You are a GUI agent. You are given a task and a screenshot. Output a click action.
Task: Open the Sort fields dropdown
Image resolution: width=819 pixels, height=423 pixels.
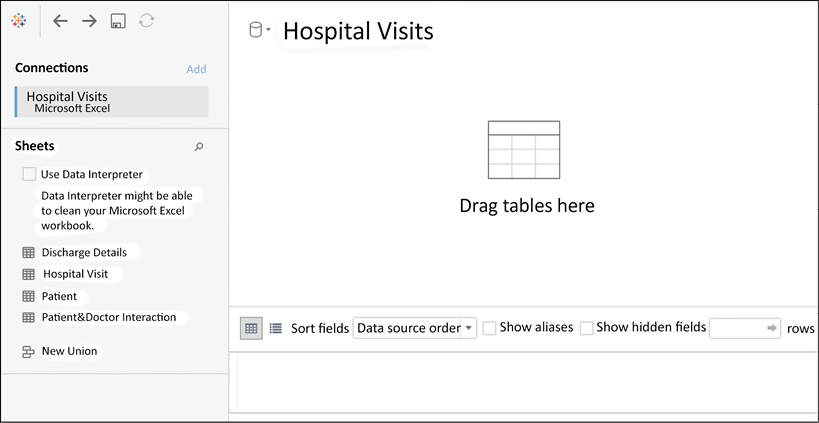[415, 328]
